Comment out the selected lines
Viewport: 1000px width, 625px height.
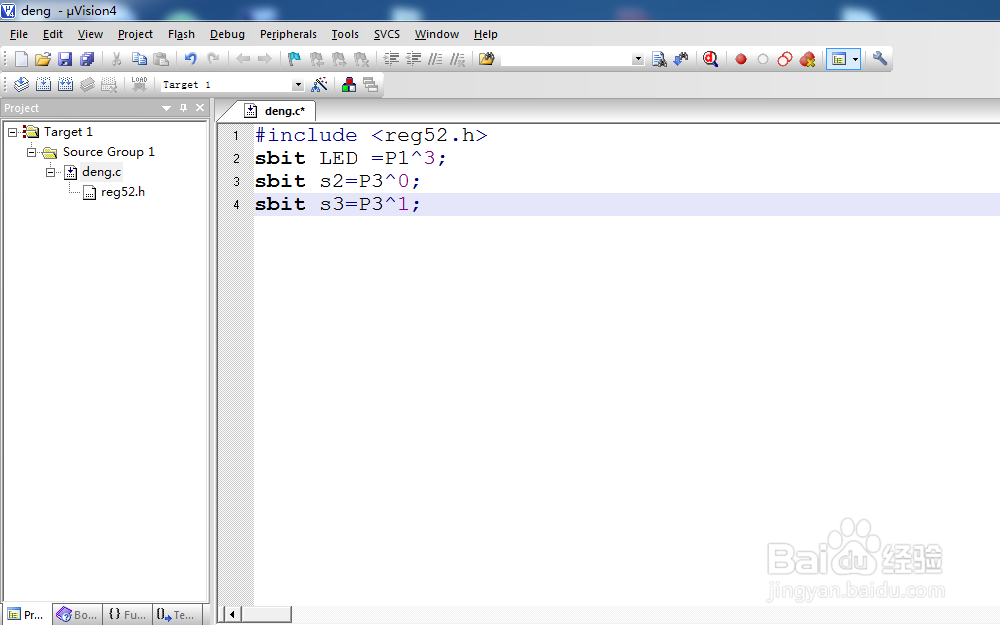point(436,59)
